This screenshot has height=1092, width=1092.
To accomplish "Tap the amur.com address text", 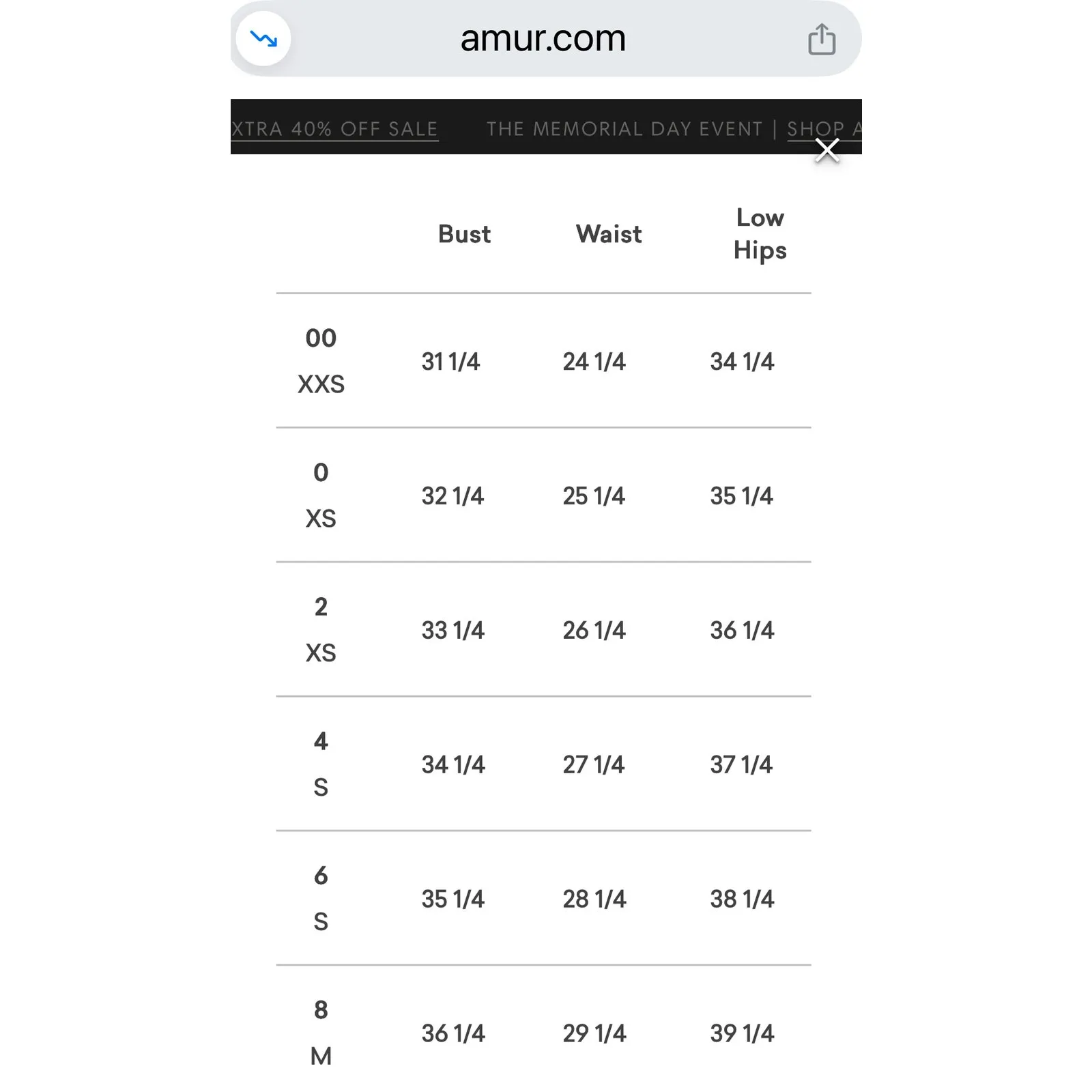I will 543,39.
